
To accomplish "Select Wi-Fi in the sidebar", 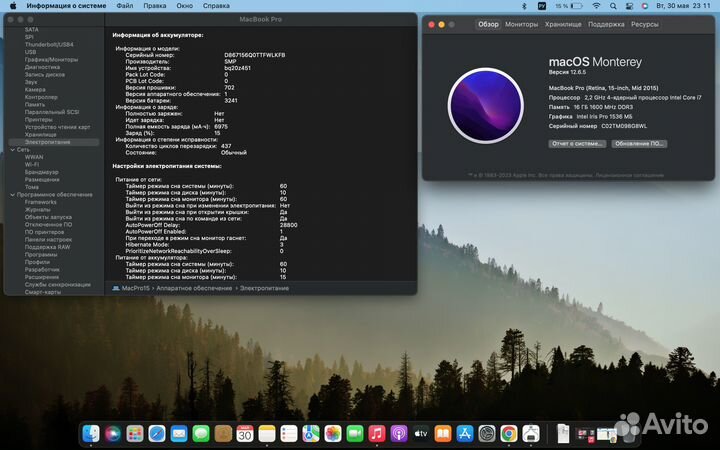I will [x=32, y=164].
